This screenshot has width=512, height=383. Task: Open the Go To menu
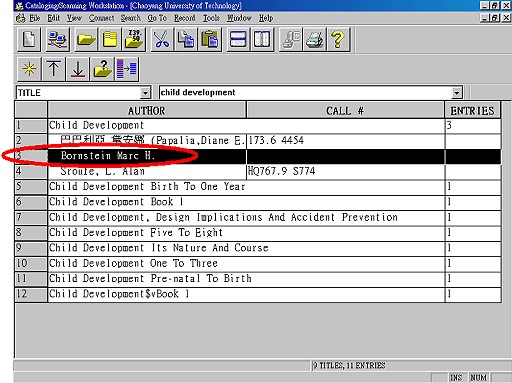click(157, 18)
